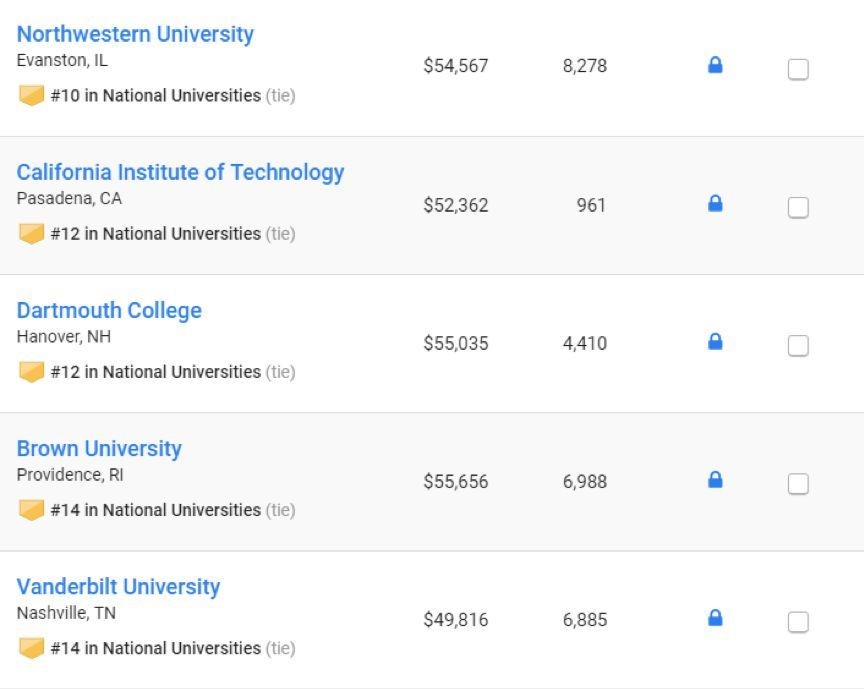This screenshot has height=689, width=864.
Task: Click the lock icon for California Institute of Technology
Action: tap(715, 203)
